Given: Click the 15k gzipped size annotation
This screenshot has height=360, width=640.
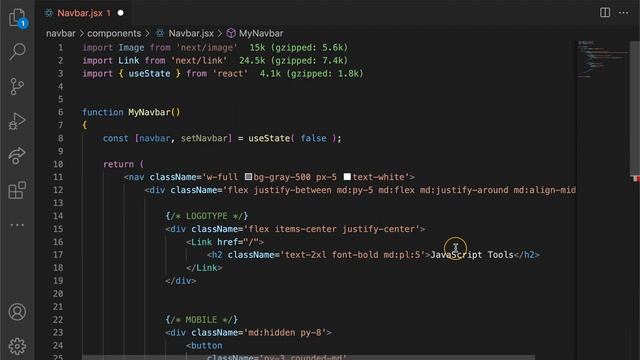Looking at the screenshot, I should (298, 48).
